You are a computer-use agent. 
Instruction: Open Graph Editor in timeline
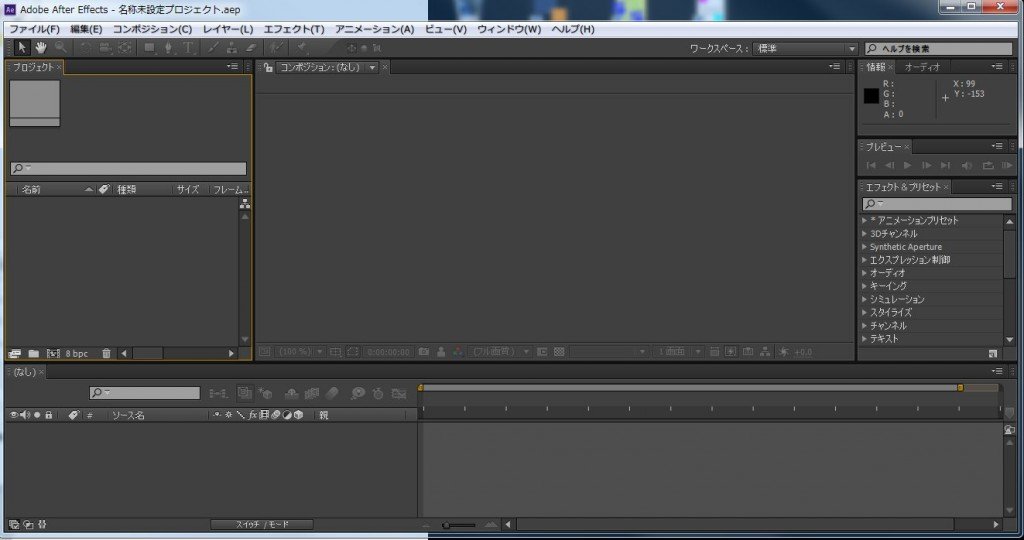[398, 393]
